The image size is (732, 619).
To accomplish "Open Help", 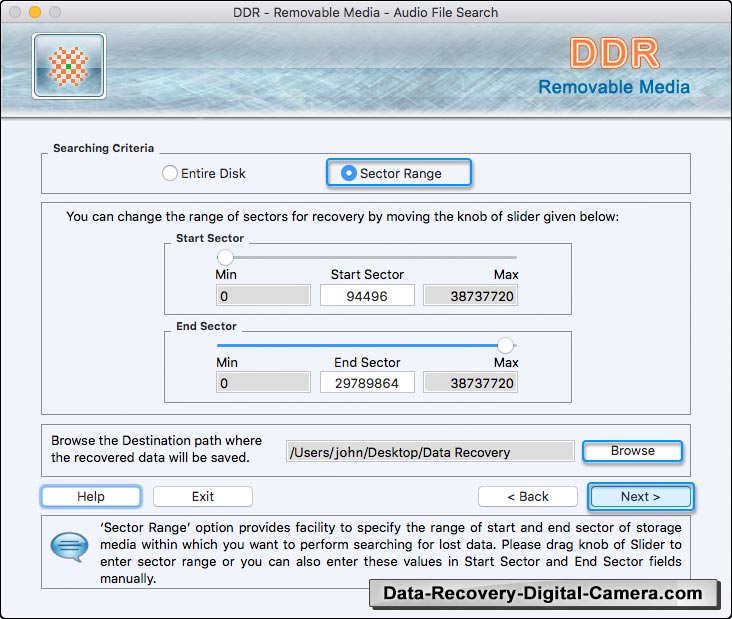I will click(x=91, y=496).
